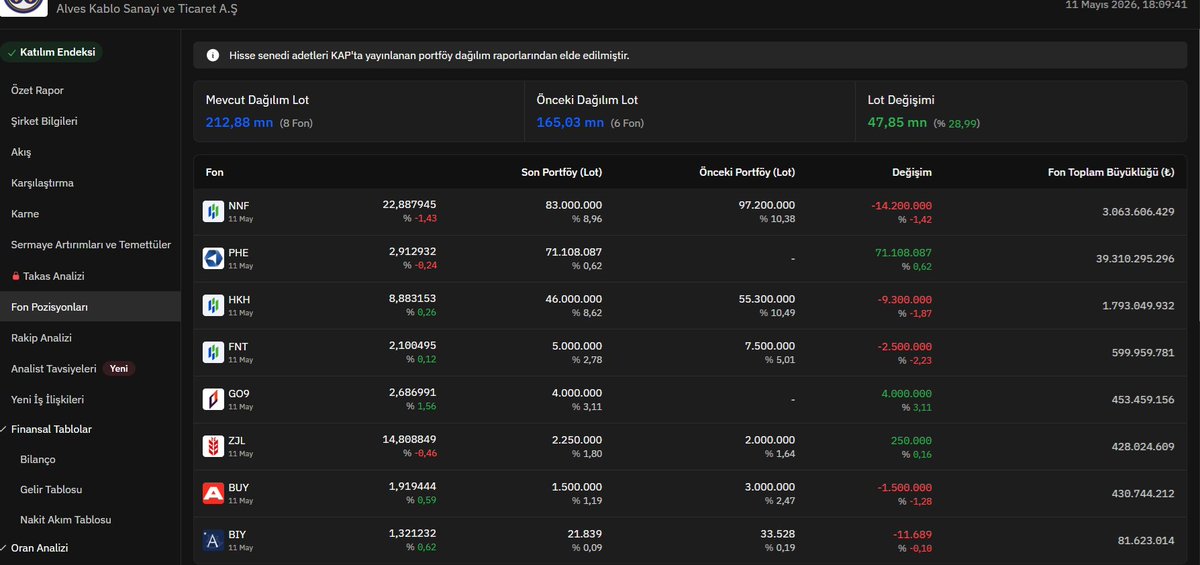Click the lock icon beside Takas Analizi
The height and width of the screenshot is (565, 1200).
(x=15, y=276)
